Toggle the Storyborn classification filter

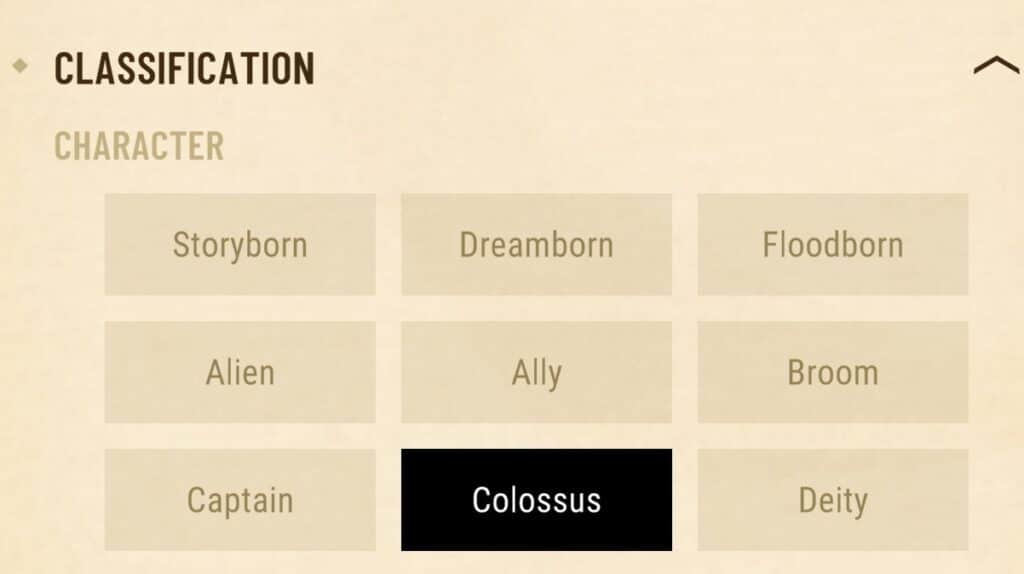pyautogui.click(x=240, y=244)
